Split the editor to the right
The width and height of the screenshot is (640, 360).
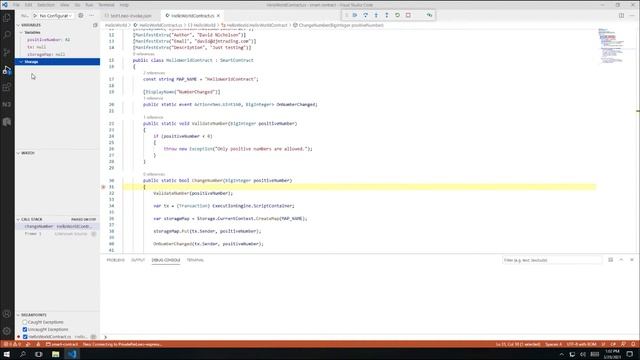click(x=621, y=16)
